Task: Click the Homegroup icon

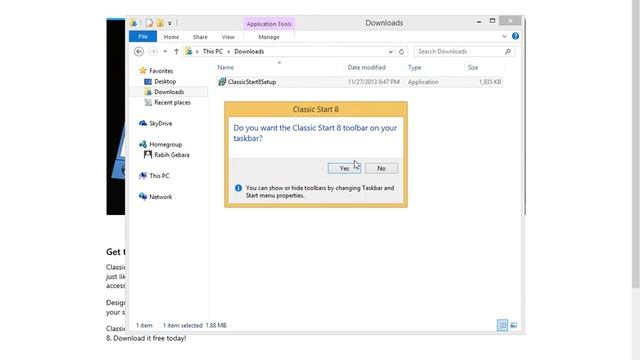Action: pyautogui.click(x=142, y=144)
